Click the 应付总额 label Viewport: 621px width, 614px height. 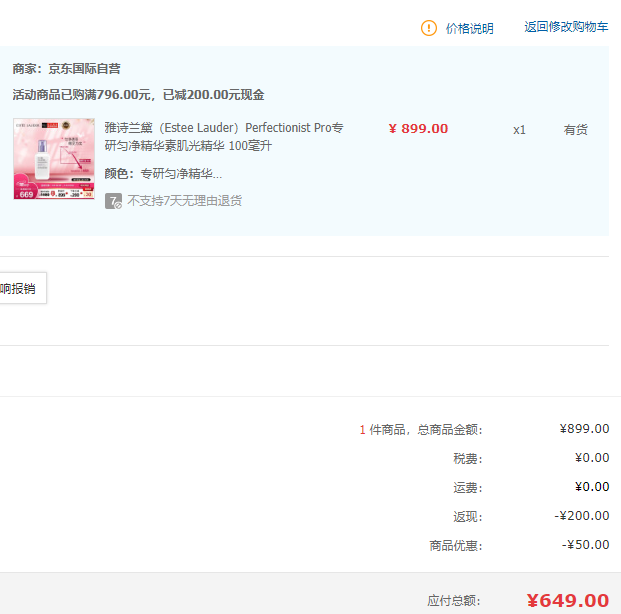pyautogui.click(x=454, y=601)
